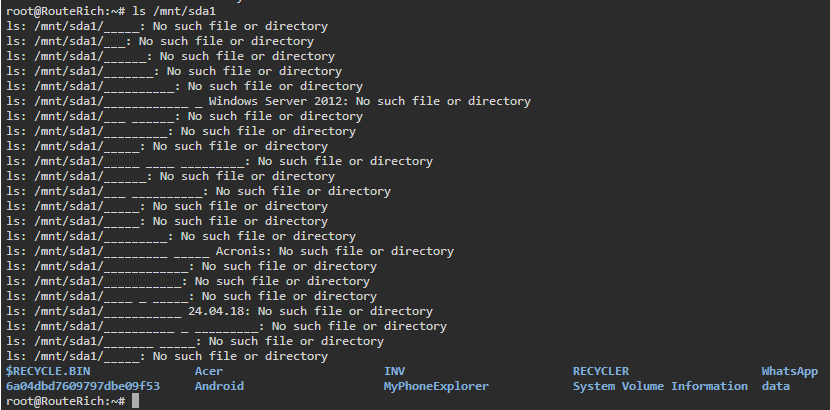Click the first 'No such file' error line

167,26
